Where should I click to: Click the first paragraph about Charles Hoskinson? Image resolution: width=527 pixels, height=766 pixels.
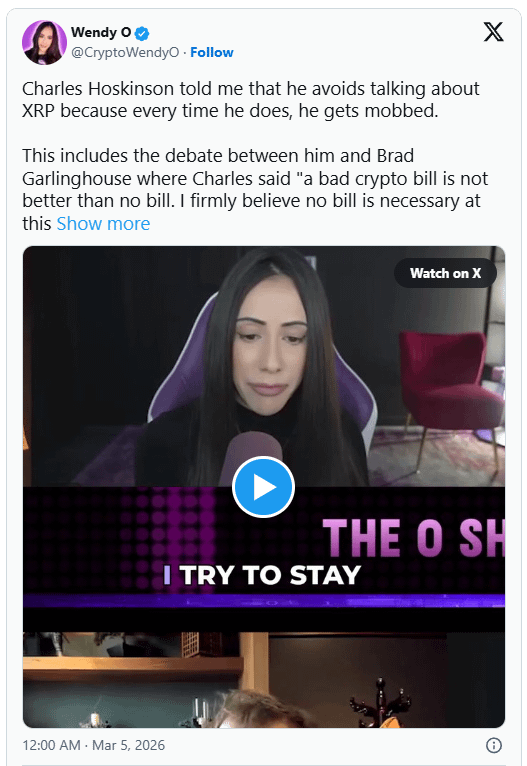pyautogui.click(x=251, y=100)
